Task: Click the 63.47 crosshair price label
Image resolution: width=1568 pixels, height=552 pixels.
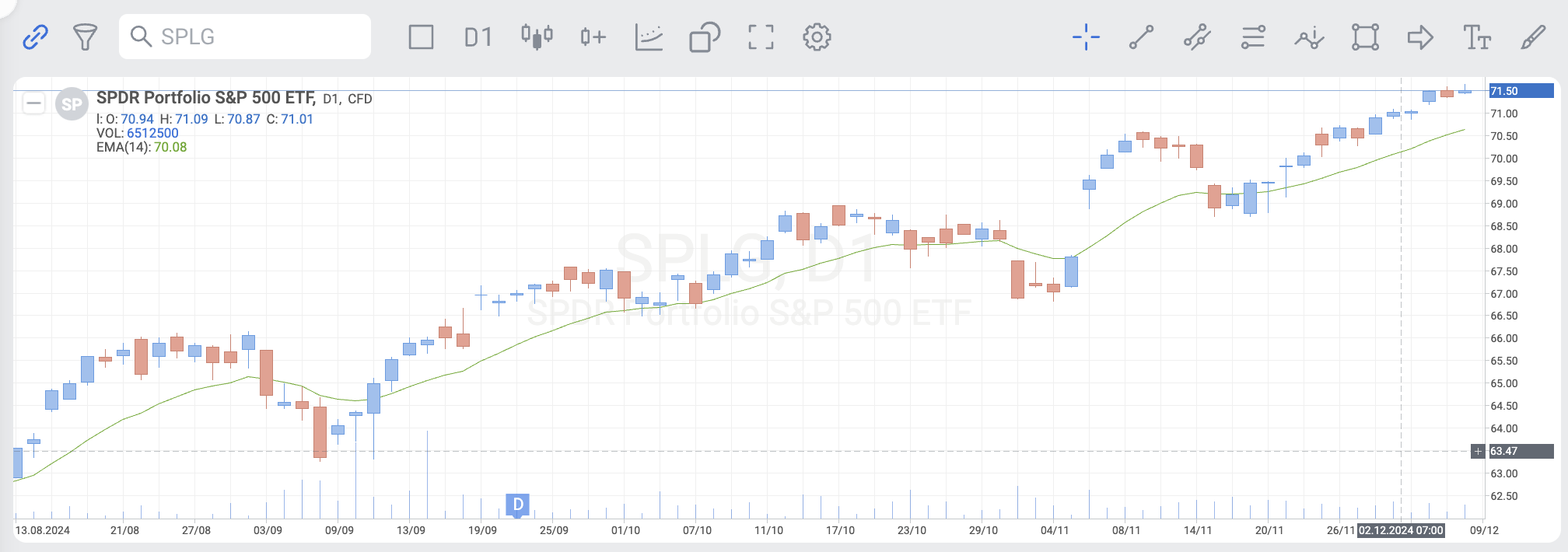Action: [1521, 451]
